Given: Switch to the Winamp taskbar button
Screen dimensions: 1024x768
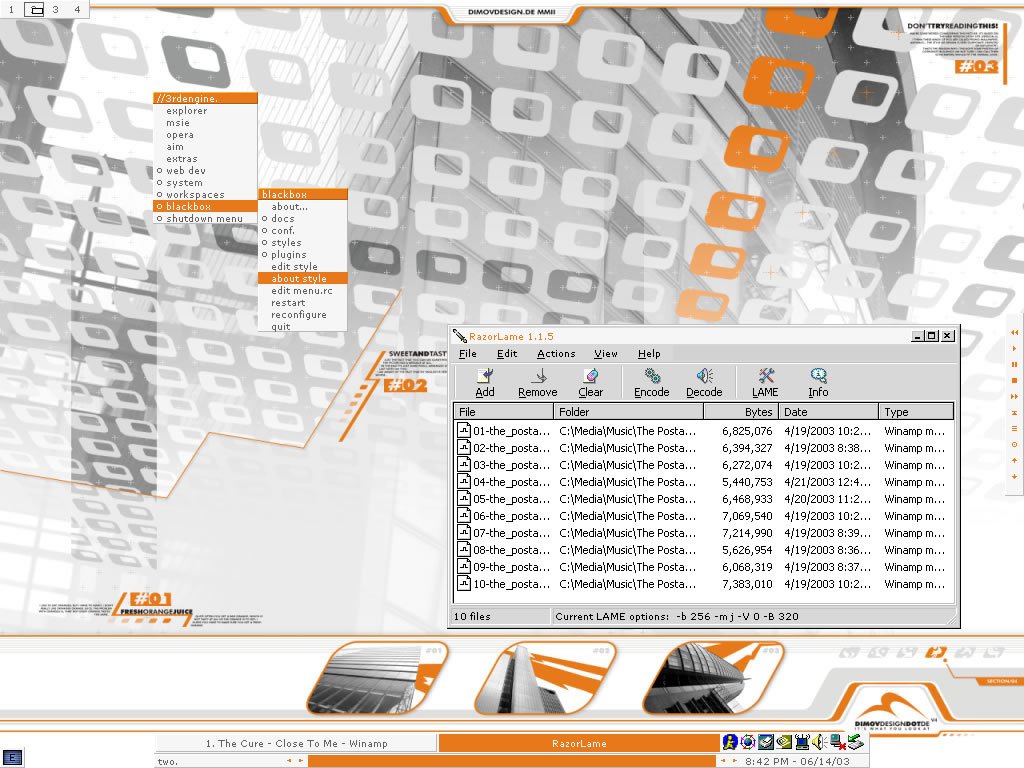Looking at the screenshot, I should (x=296, y=743).
